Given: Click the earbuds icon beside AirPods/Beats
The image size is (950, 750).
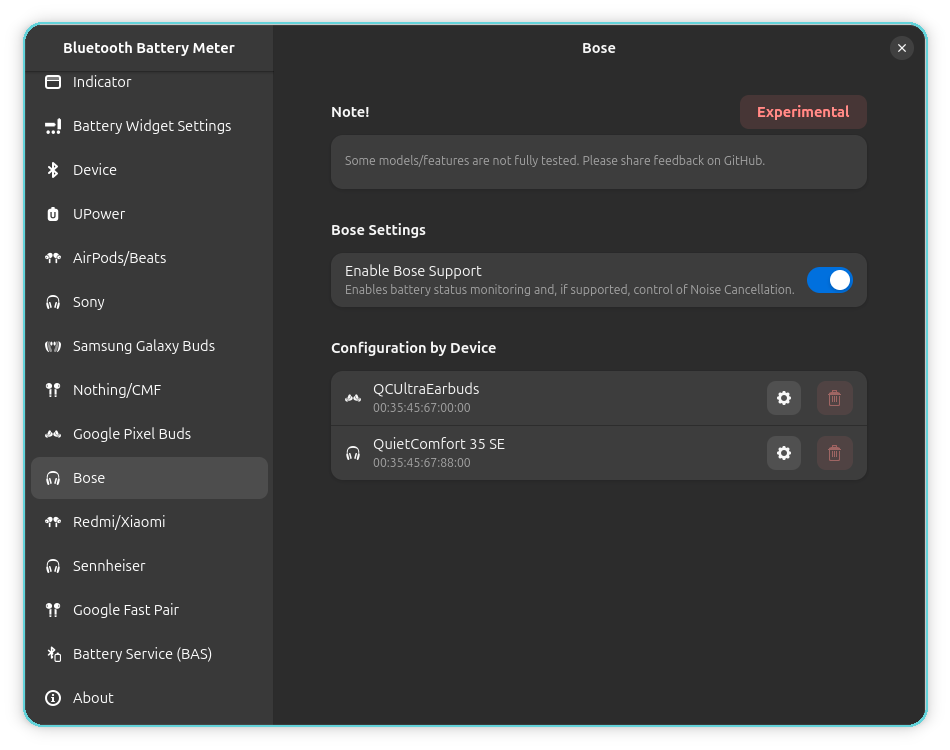Looking at the screenshot, I should click(x=53, y=258).
